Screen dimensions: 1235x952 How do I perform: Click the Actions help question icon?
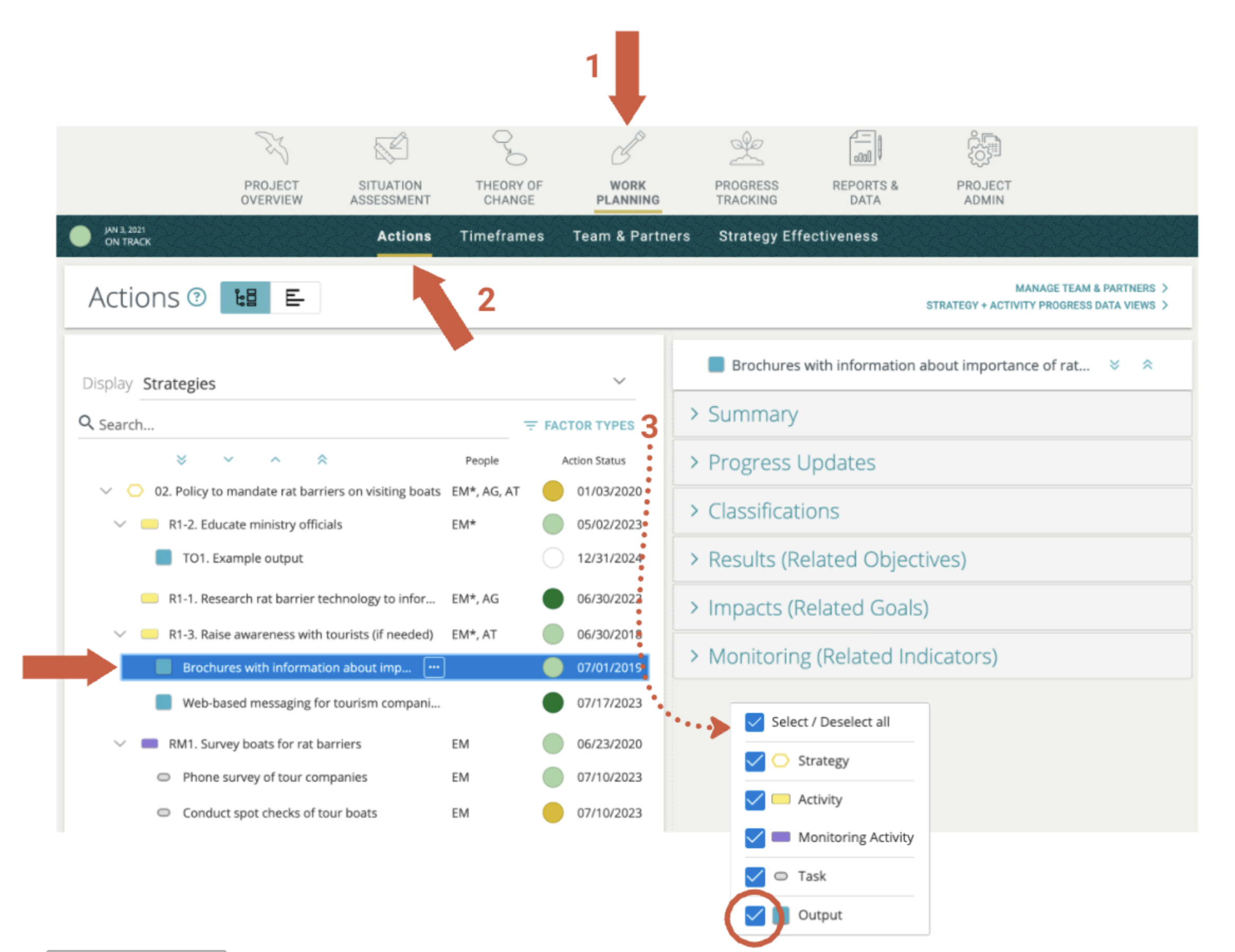pos(197,297)
